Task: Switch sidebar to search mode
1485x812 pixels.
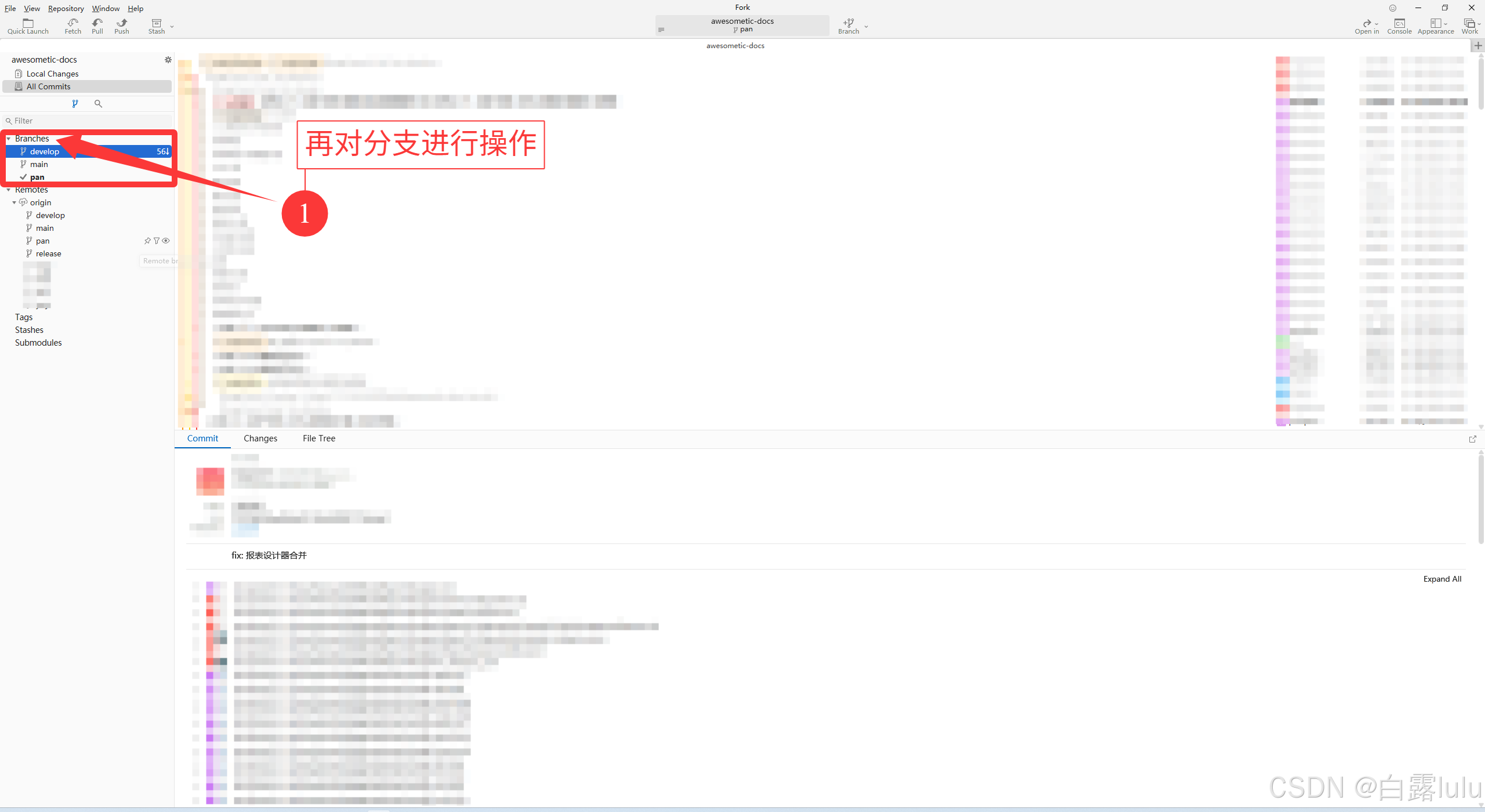Action: (98, 104)
